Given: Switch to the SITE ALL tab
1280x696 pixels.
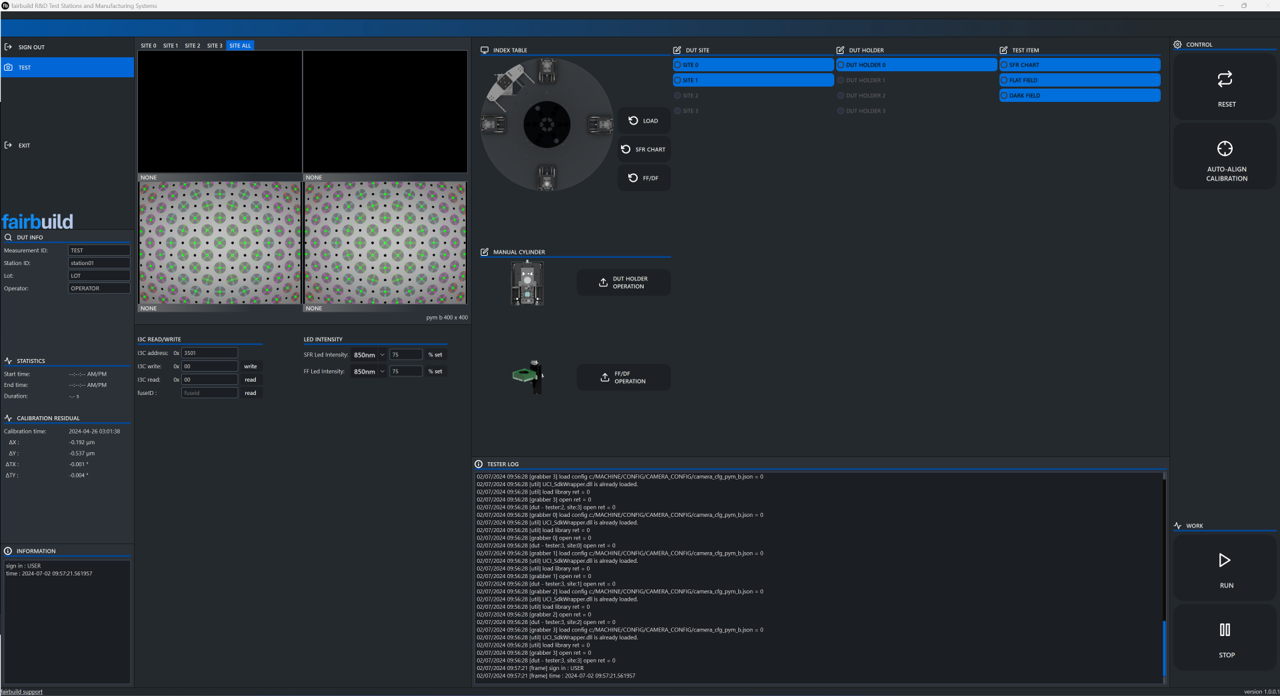Looking at the screenshot, I should point(240,45).
